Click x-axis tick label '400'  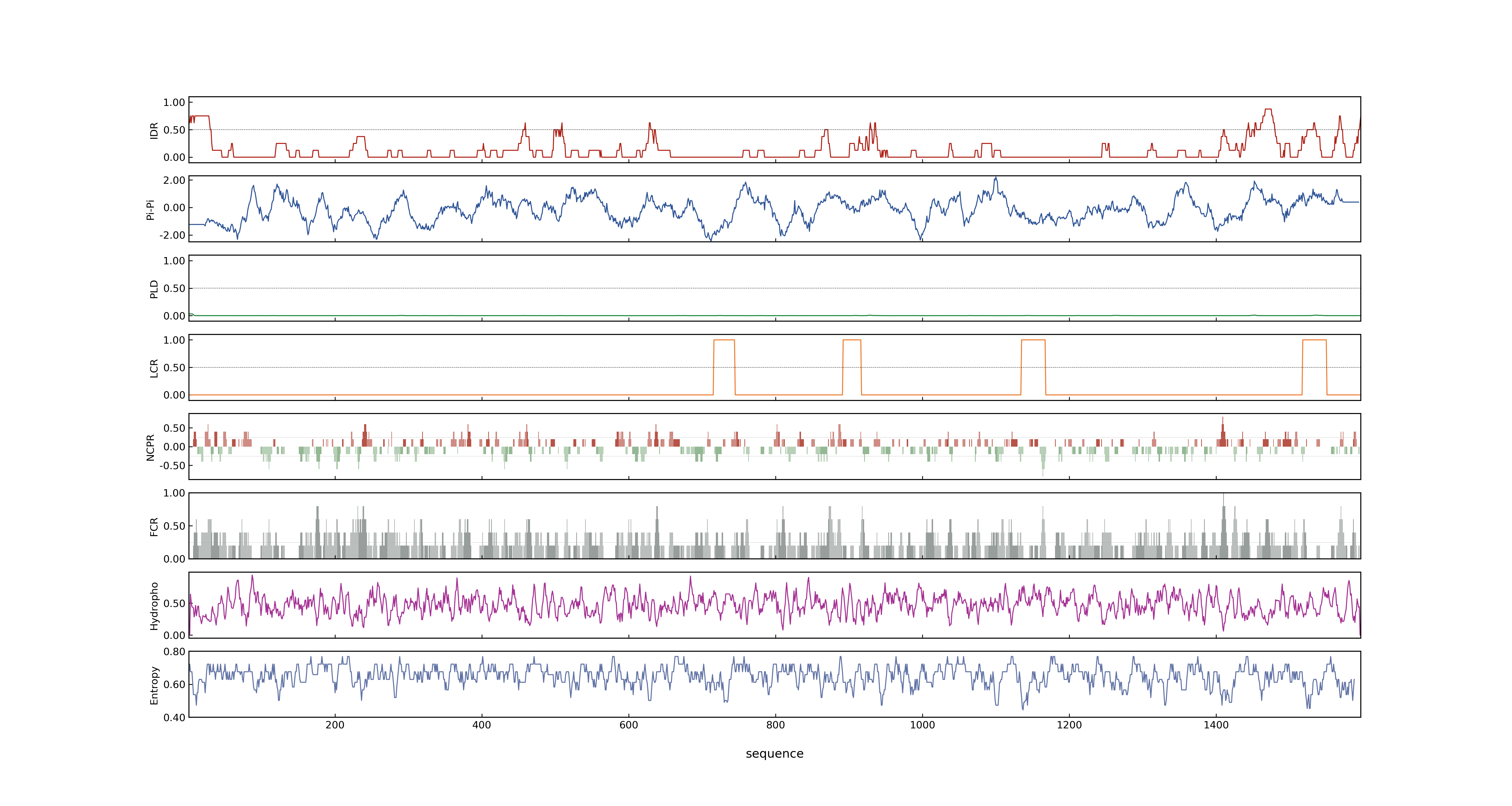click(482, 725)
